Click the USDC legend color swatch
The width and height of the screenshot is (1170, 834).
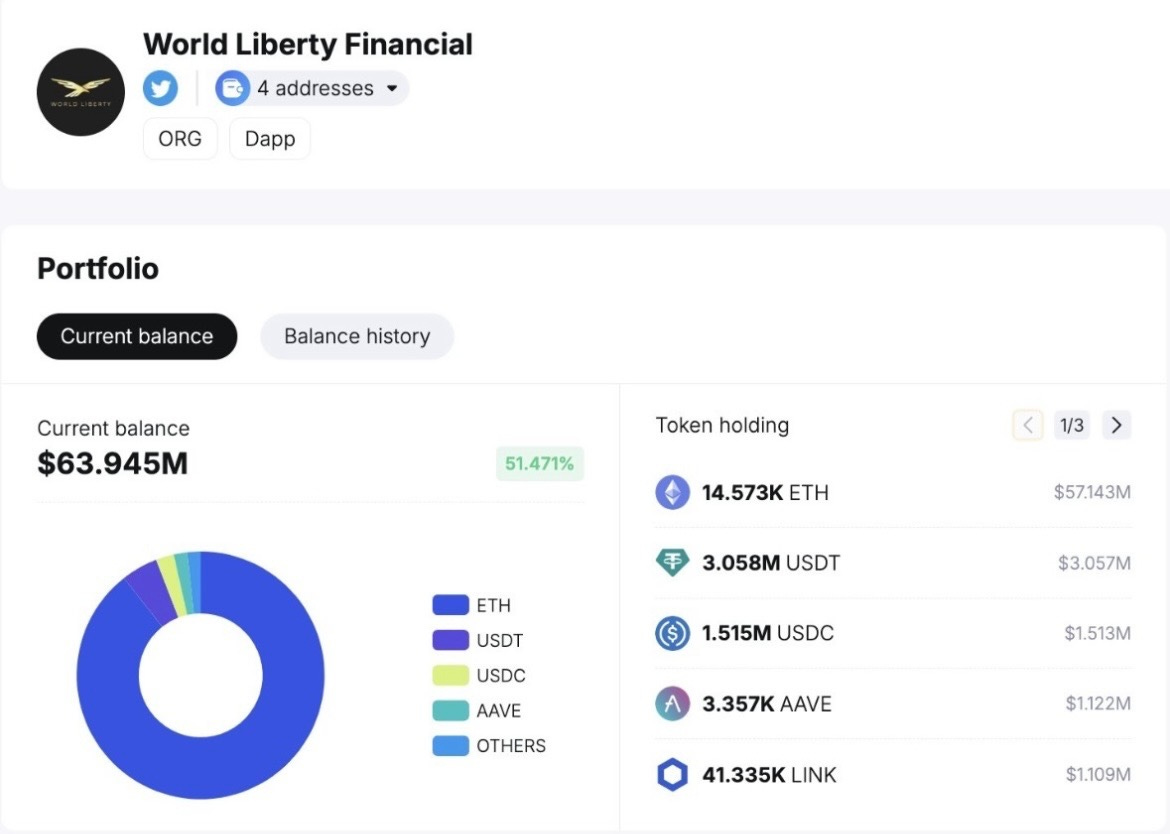[451, 675]
